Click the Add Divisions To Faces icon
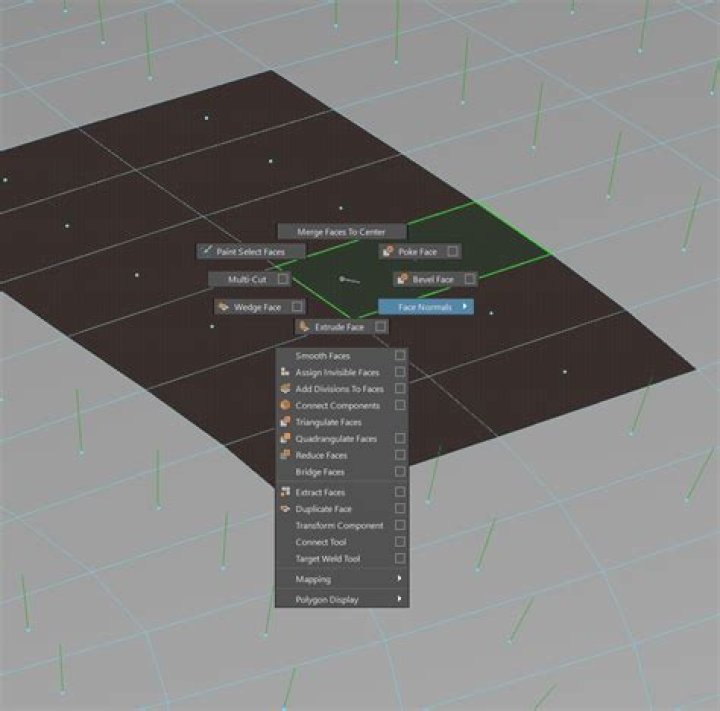The image size is (720, 711). pos(285,389)
